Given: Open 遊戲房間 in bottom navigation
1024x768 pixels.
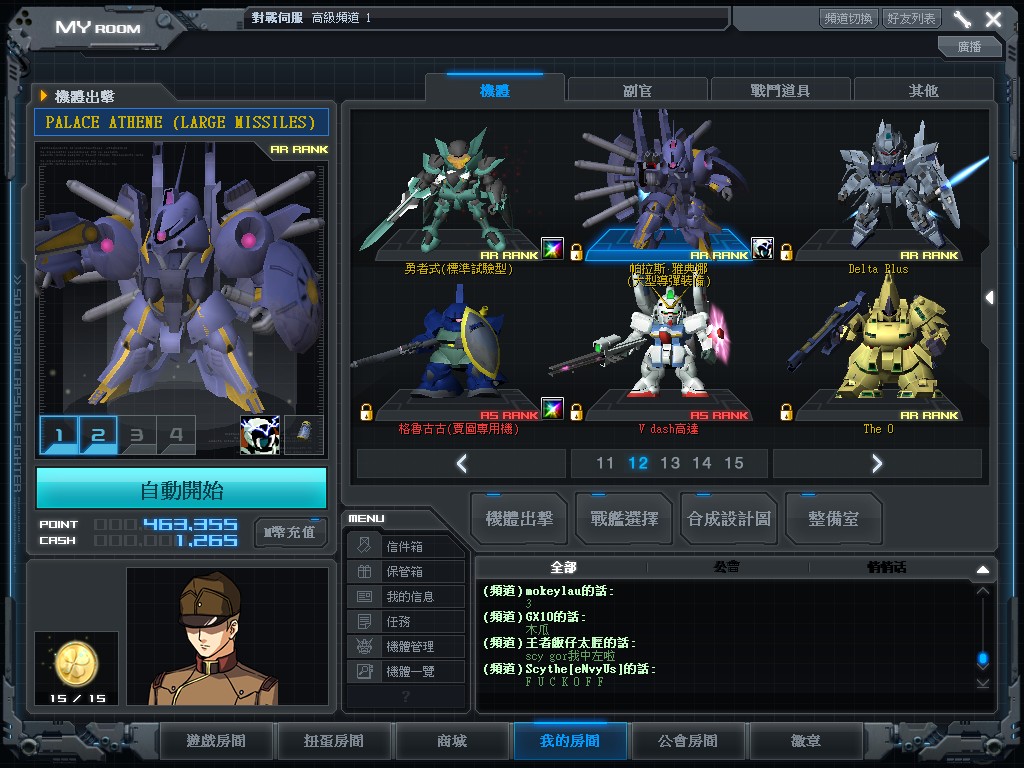Looking at the screenshot, I should 216,741.
